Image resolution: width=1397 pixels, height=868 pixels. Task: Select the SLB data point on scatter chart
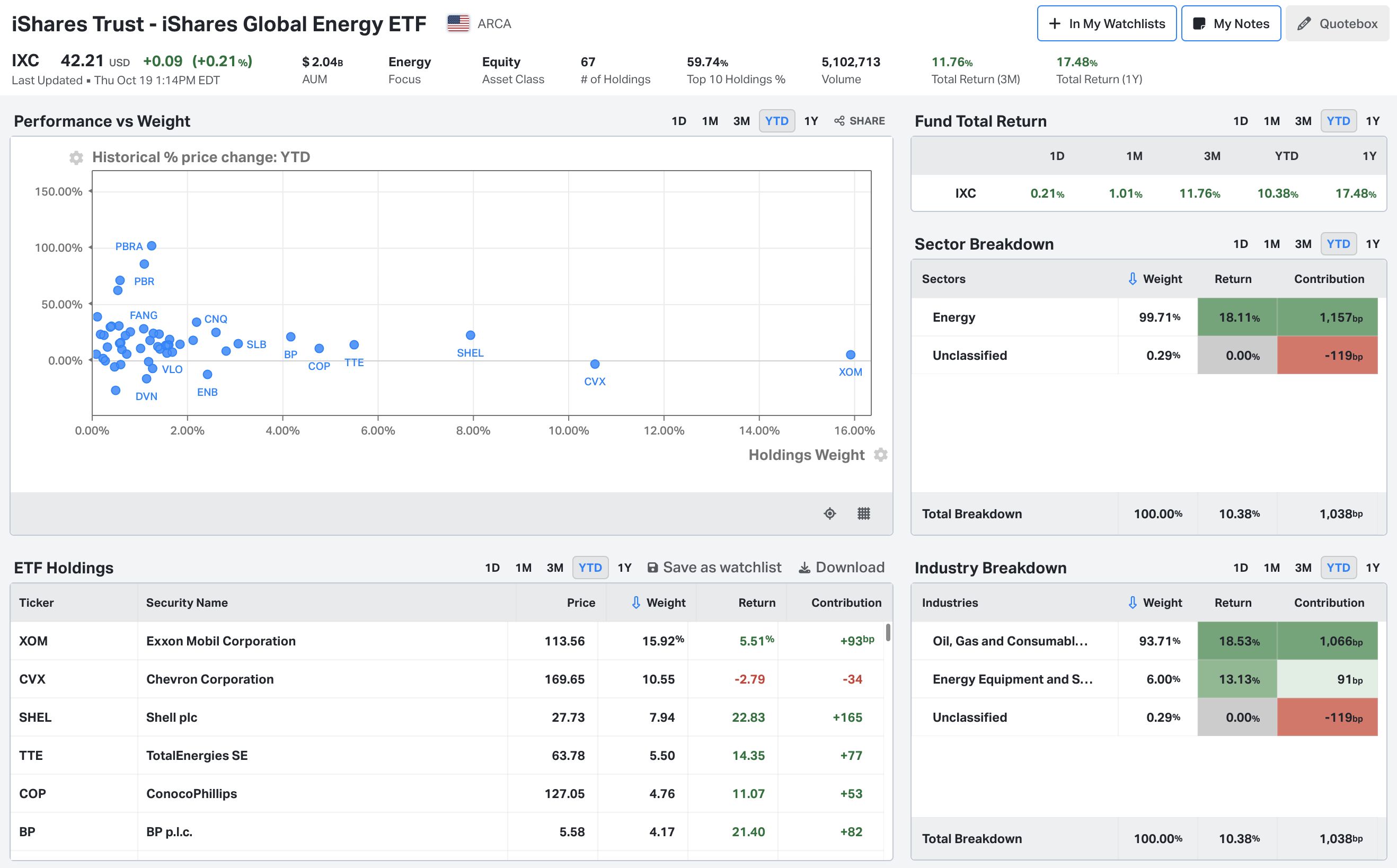[238, 343]
